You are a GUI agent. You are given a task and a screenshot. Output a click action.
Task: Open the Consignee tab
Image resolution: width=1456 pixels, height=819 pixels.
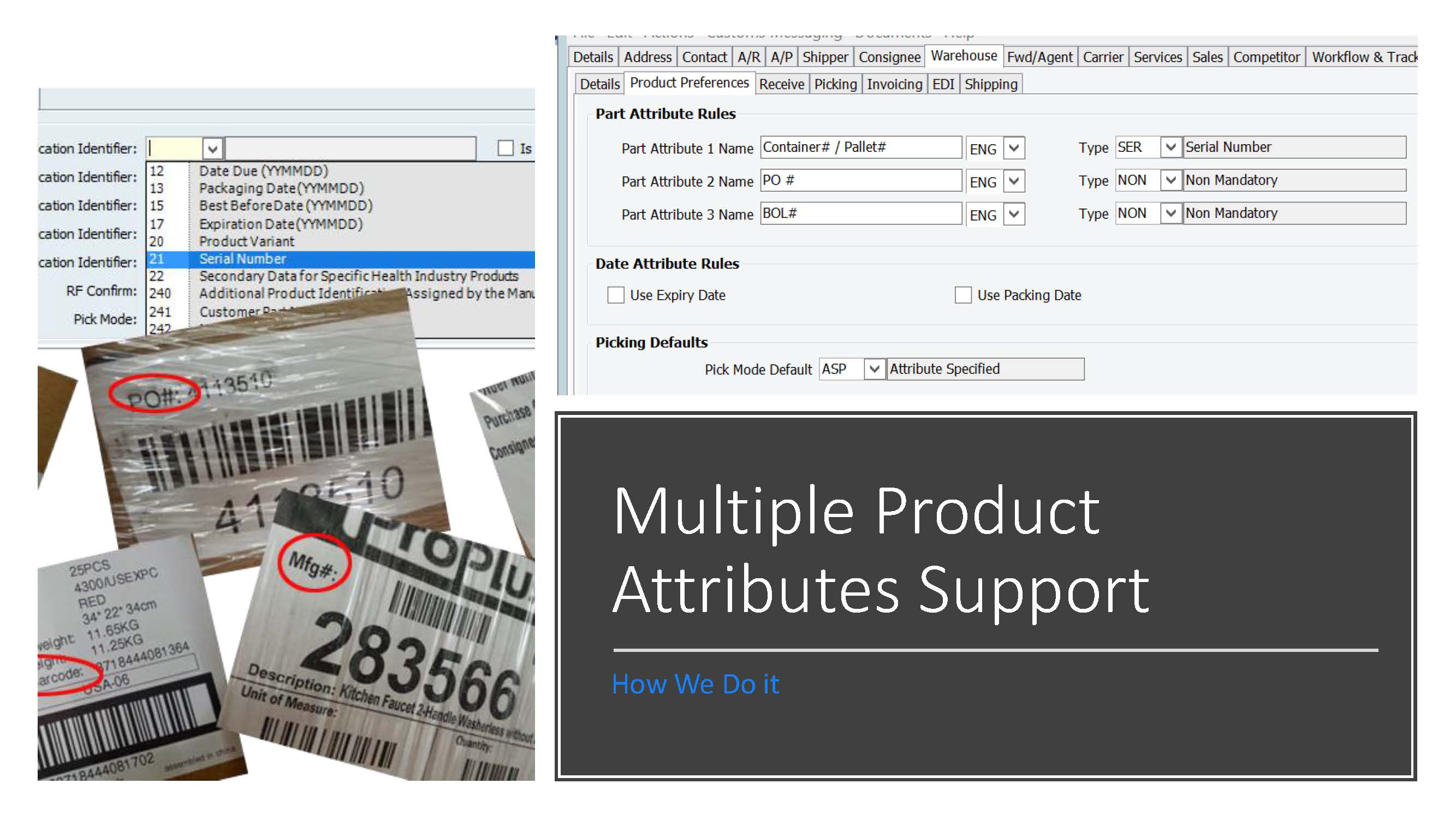pyautogui.click(x=889, y=57)
